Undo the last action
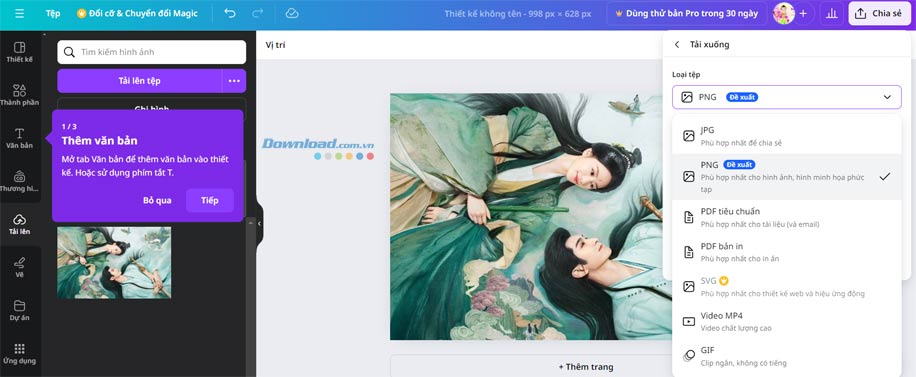This screenshot has width=916, height=377. point(230,13)
